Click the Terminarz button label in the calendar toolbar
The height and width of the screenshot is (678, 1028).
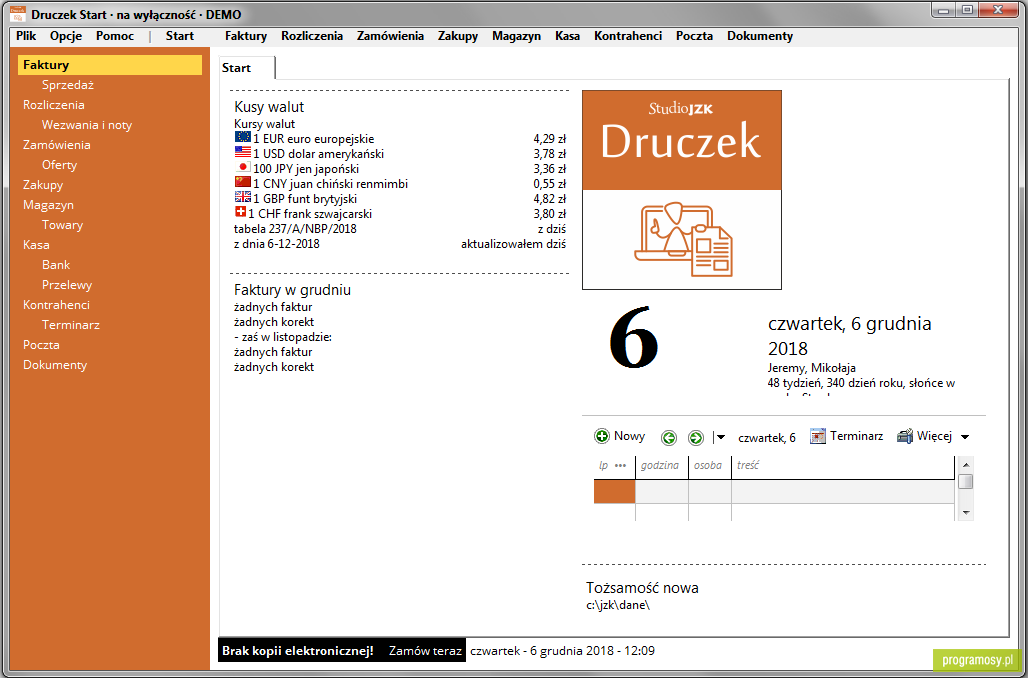[x=856, y=436]
